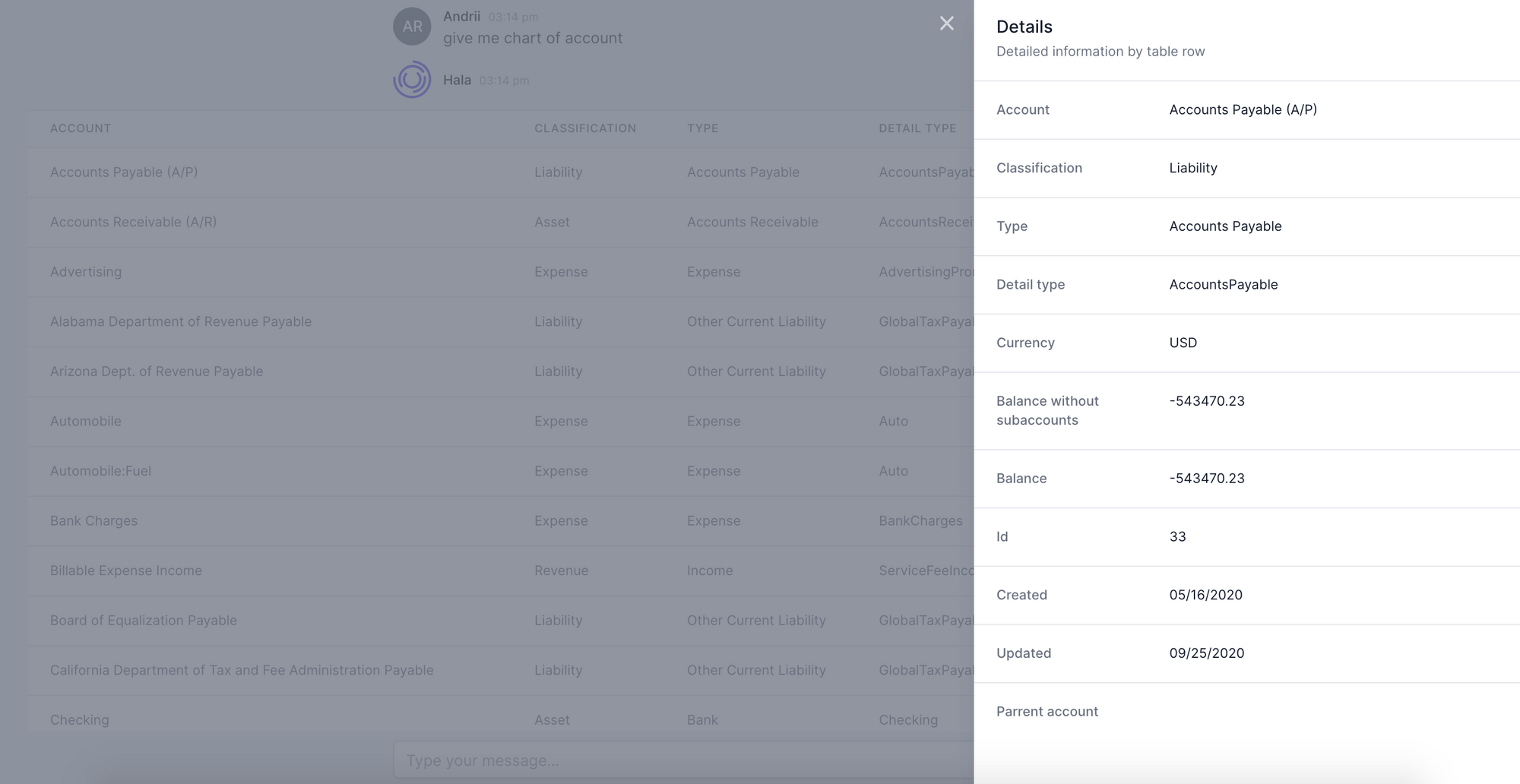Select Alabama Department of Revenue Payable row

click(x=500, y=322)
